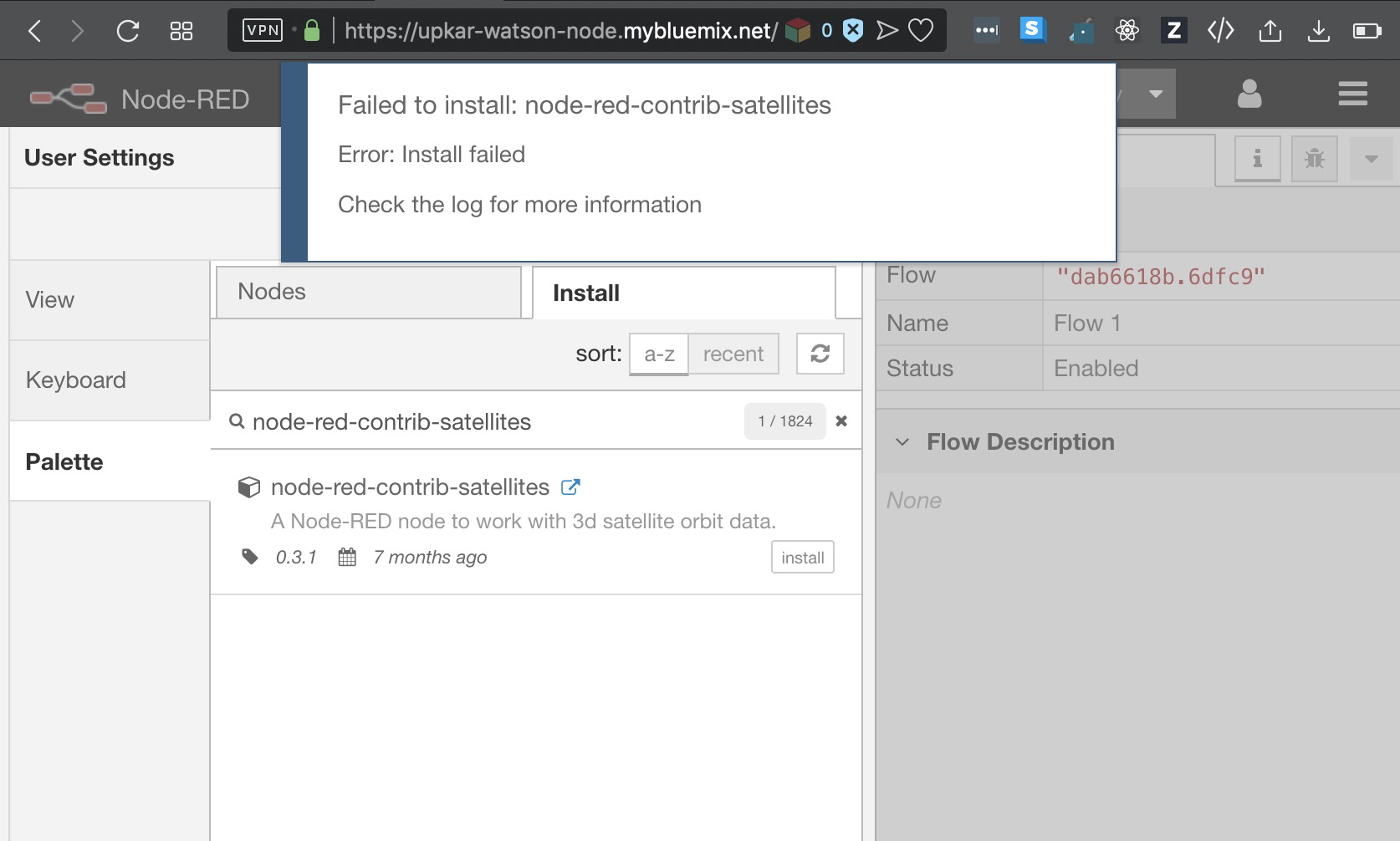Open the Node-RED user account menu

(x=1249, y=94)
